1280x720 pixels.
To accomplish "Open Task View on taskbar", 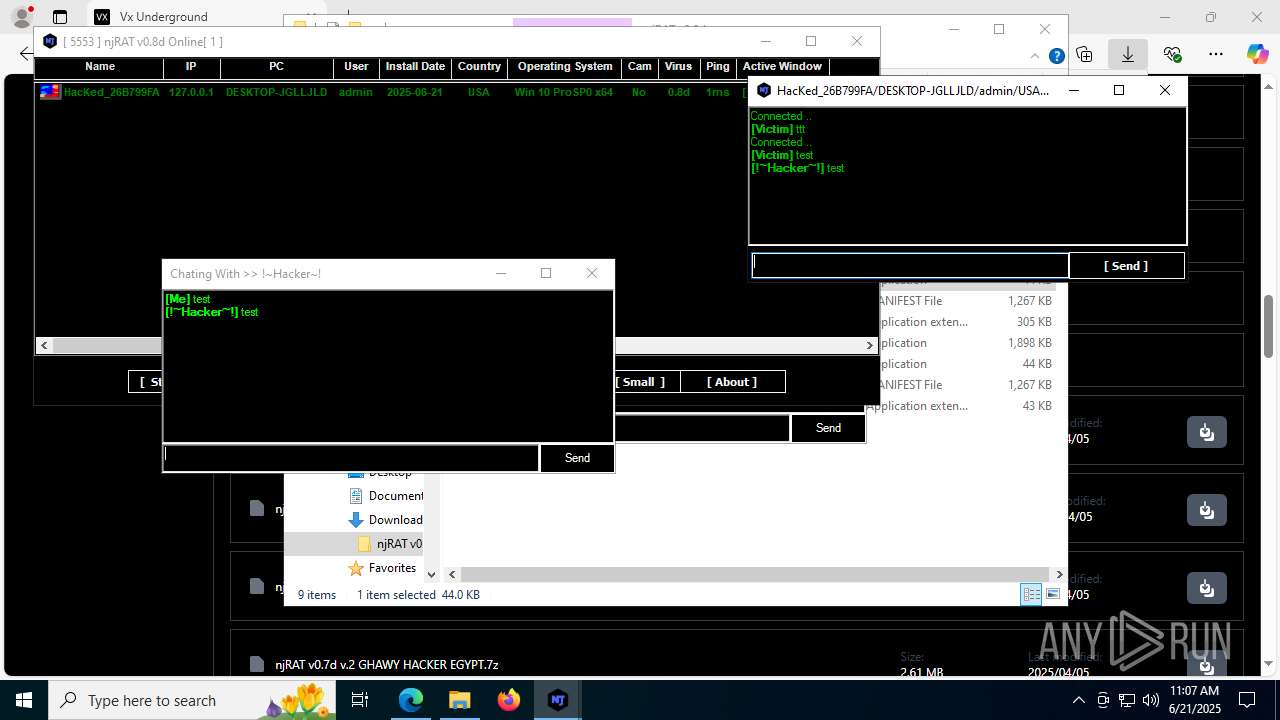I will pos(360,700).
